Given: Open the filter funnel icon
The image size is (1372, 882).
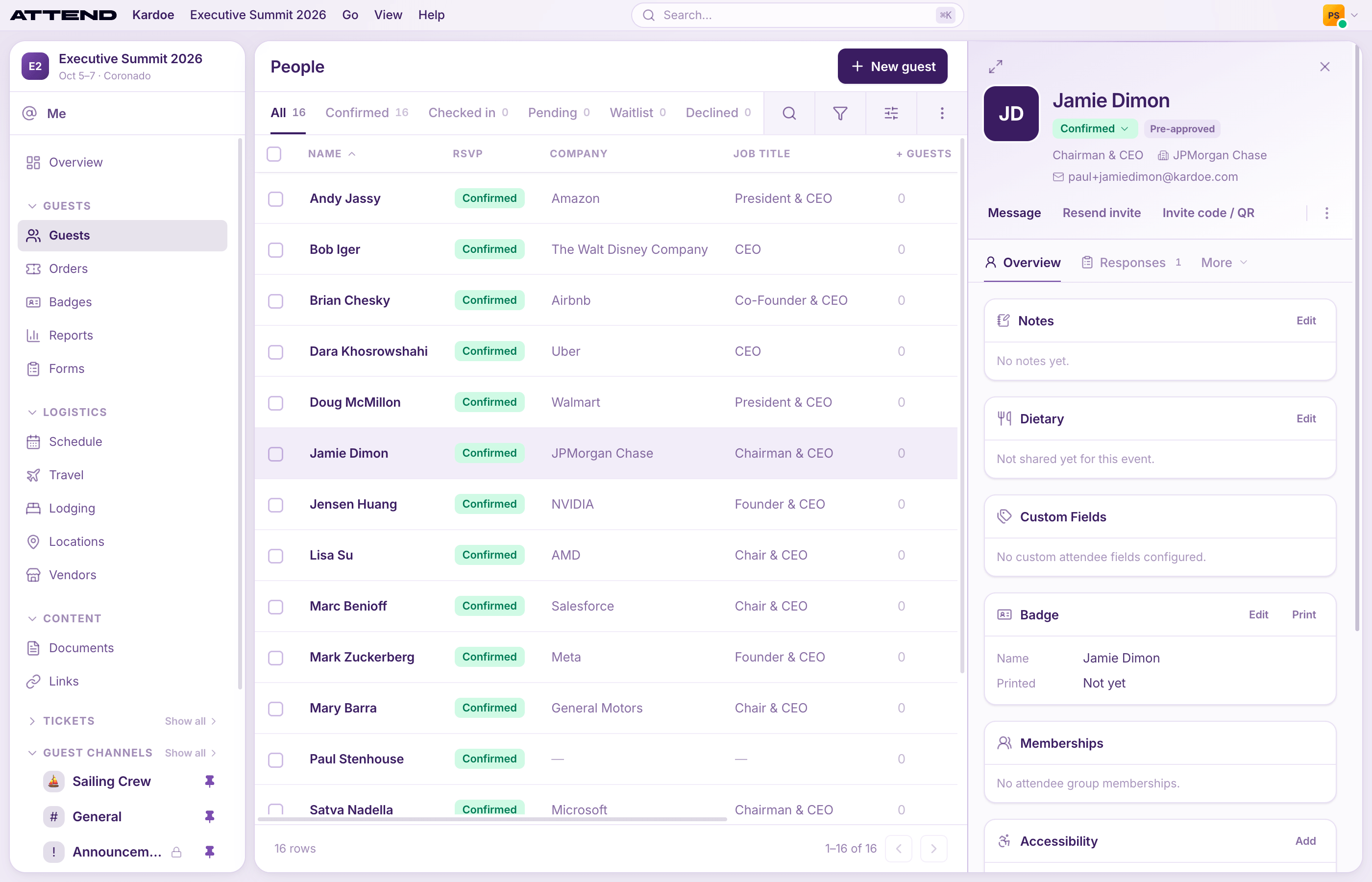Looking at the screenshot, I should point(840,113).
